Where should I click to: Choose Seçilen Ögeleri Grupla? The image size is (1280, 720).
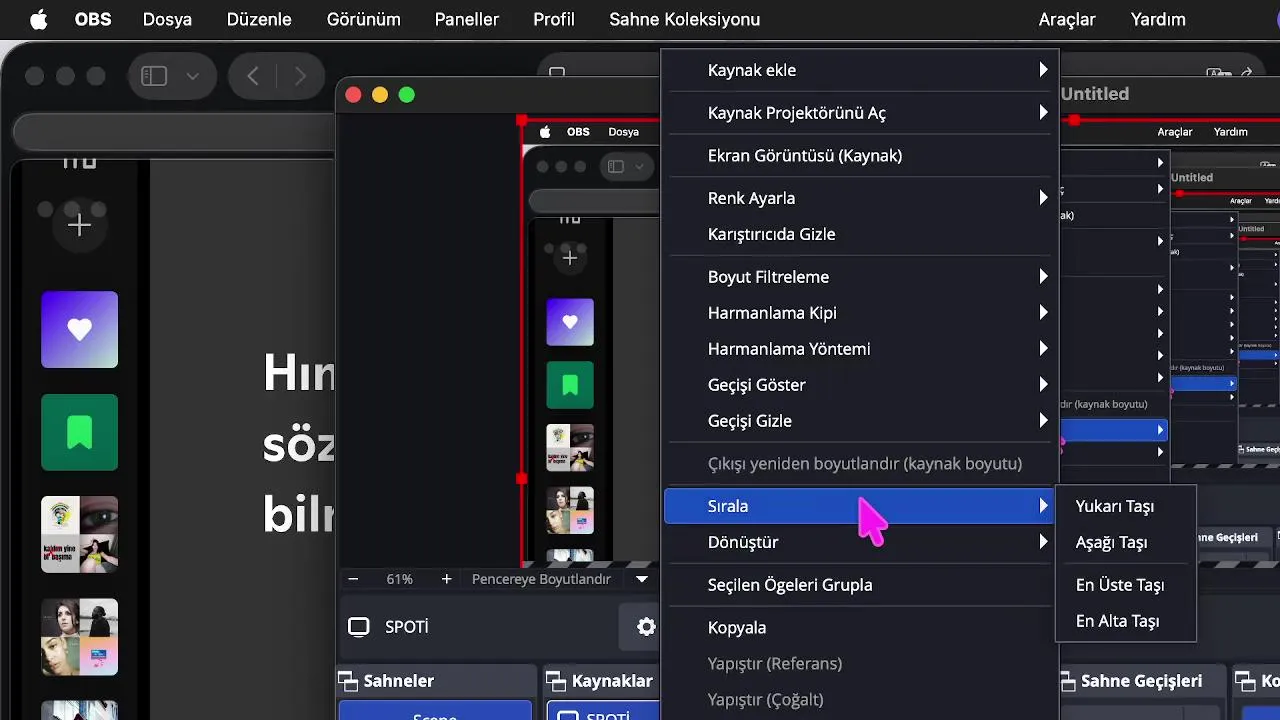[860, 585]
